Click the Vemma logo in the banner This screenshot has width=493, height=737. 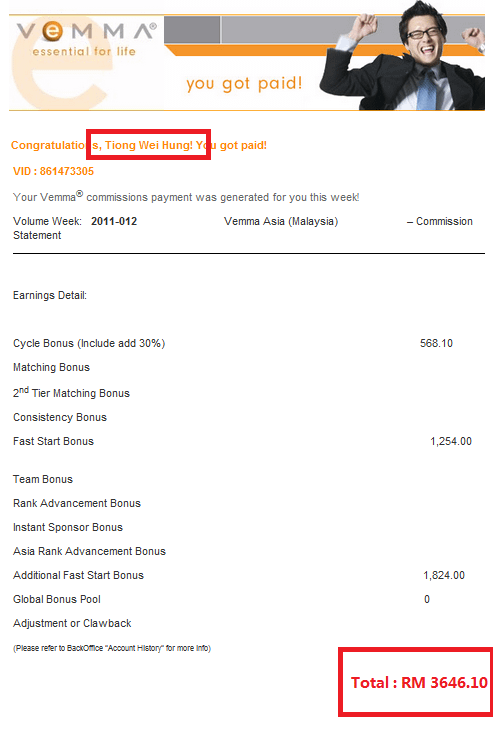coord(86,32)
